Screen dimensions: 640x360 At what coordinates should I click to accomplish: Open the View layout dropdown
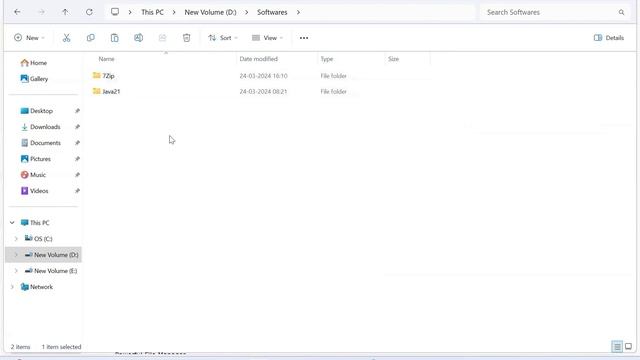pyautogui.click(x=267, y=38)
